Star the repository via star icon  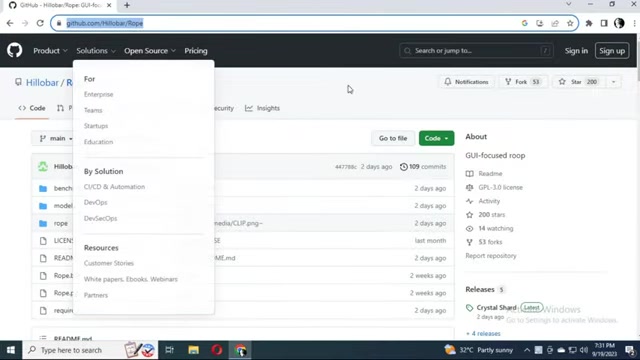click(562, 82)
